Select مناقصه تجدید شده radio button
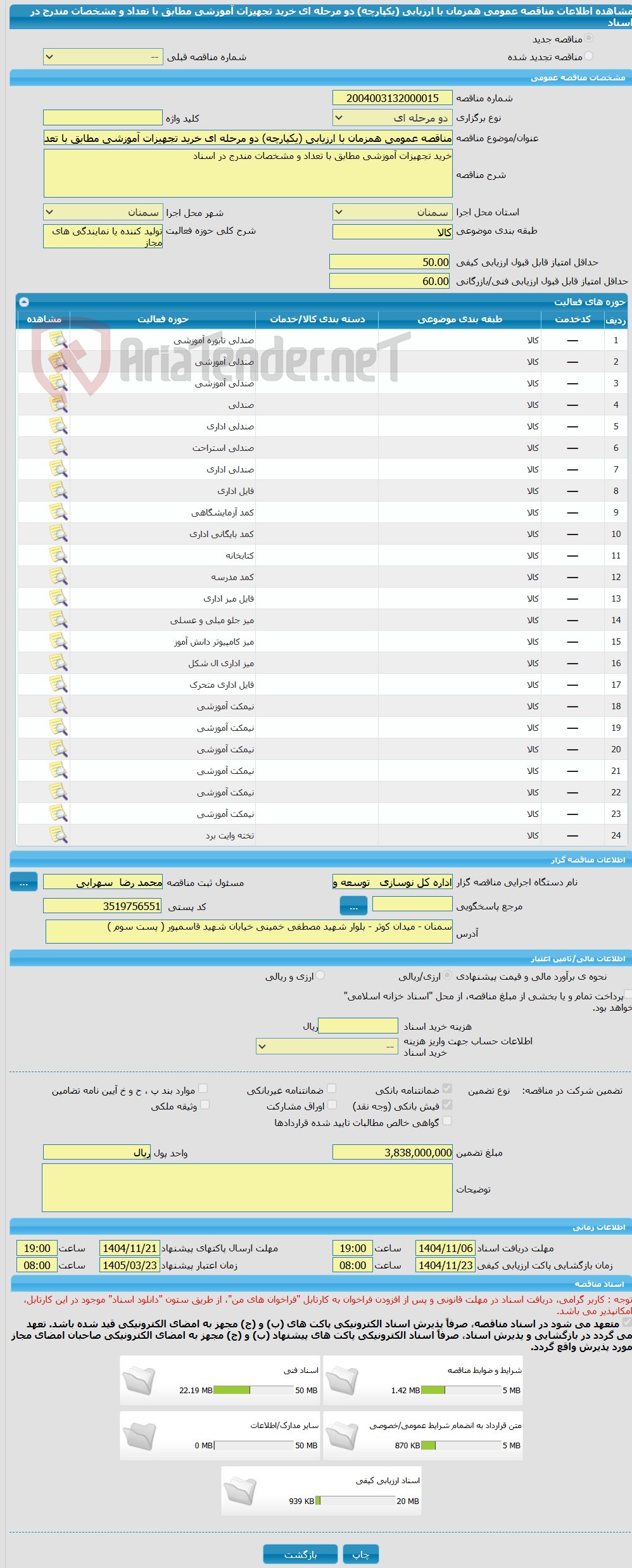The image size is (632, 1568). coord(589,56)
